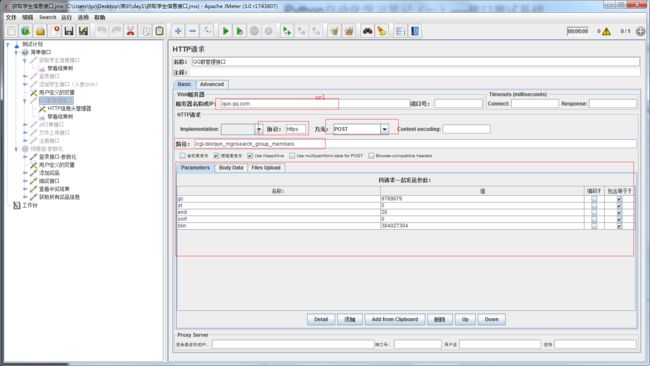Click the 路径 path input field
This screenshot has width=650, height=366.
[x=415, y=144]
